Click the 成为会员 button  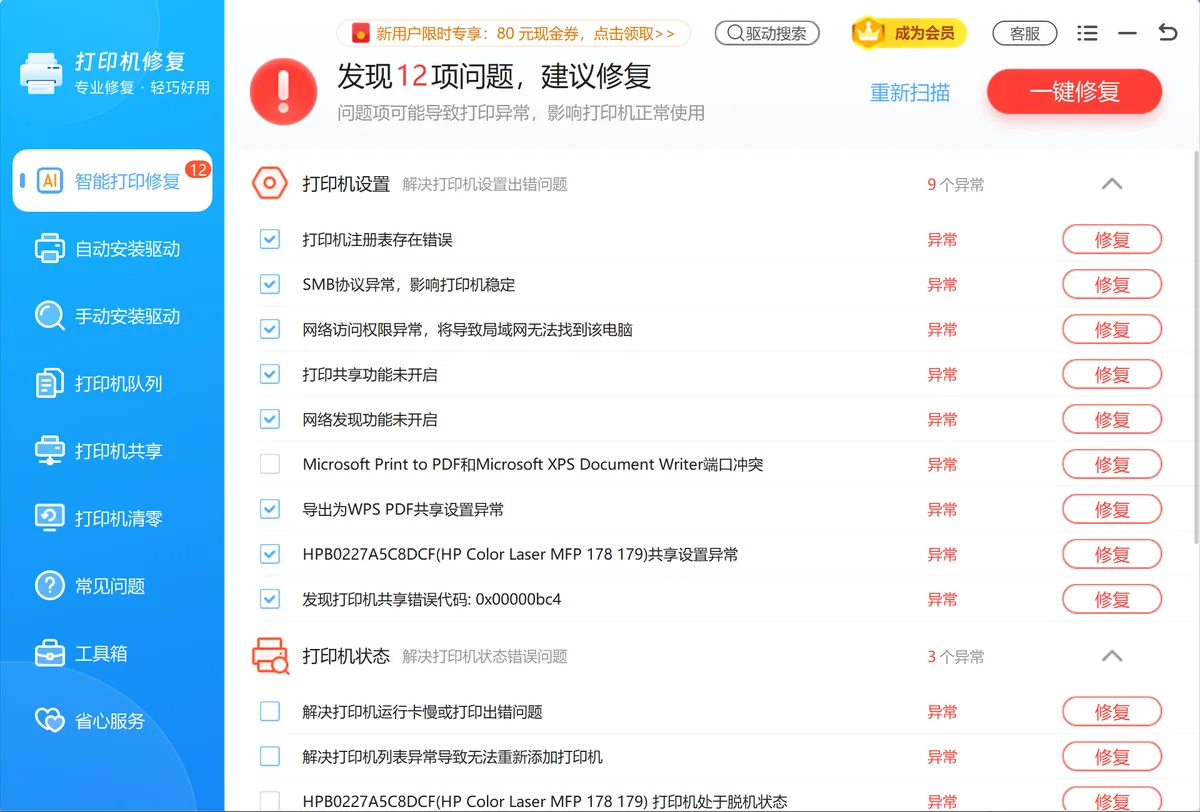point(910,33)
